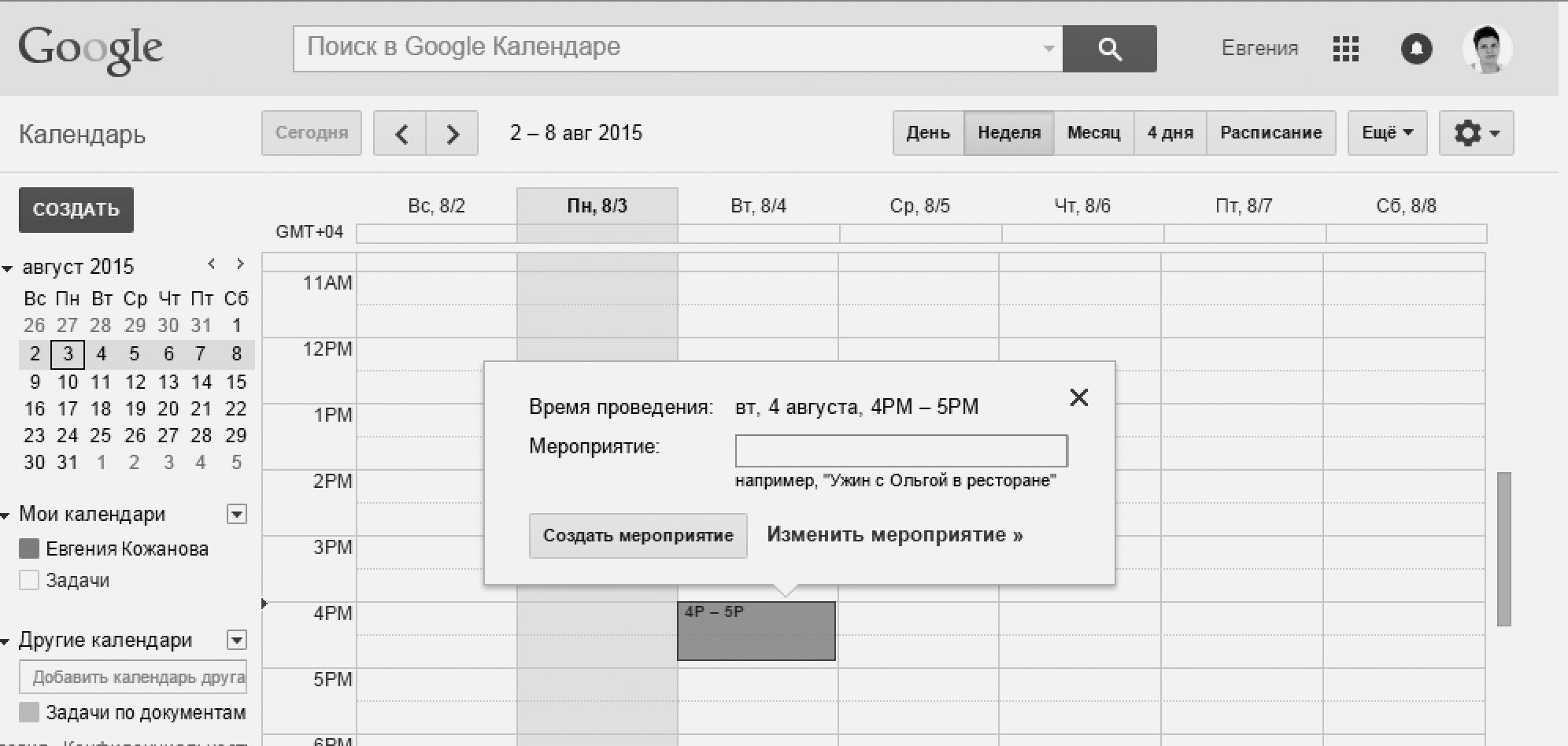This screenshot has height=746, width=1568.
Task: Toggle the Задачи calendar checkbox
Action: pos(29,580)
